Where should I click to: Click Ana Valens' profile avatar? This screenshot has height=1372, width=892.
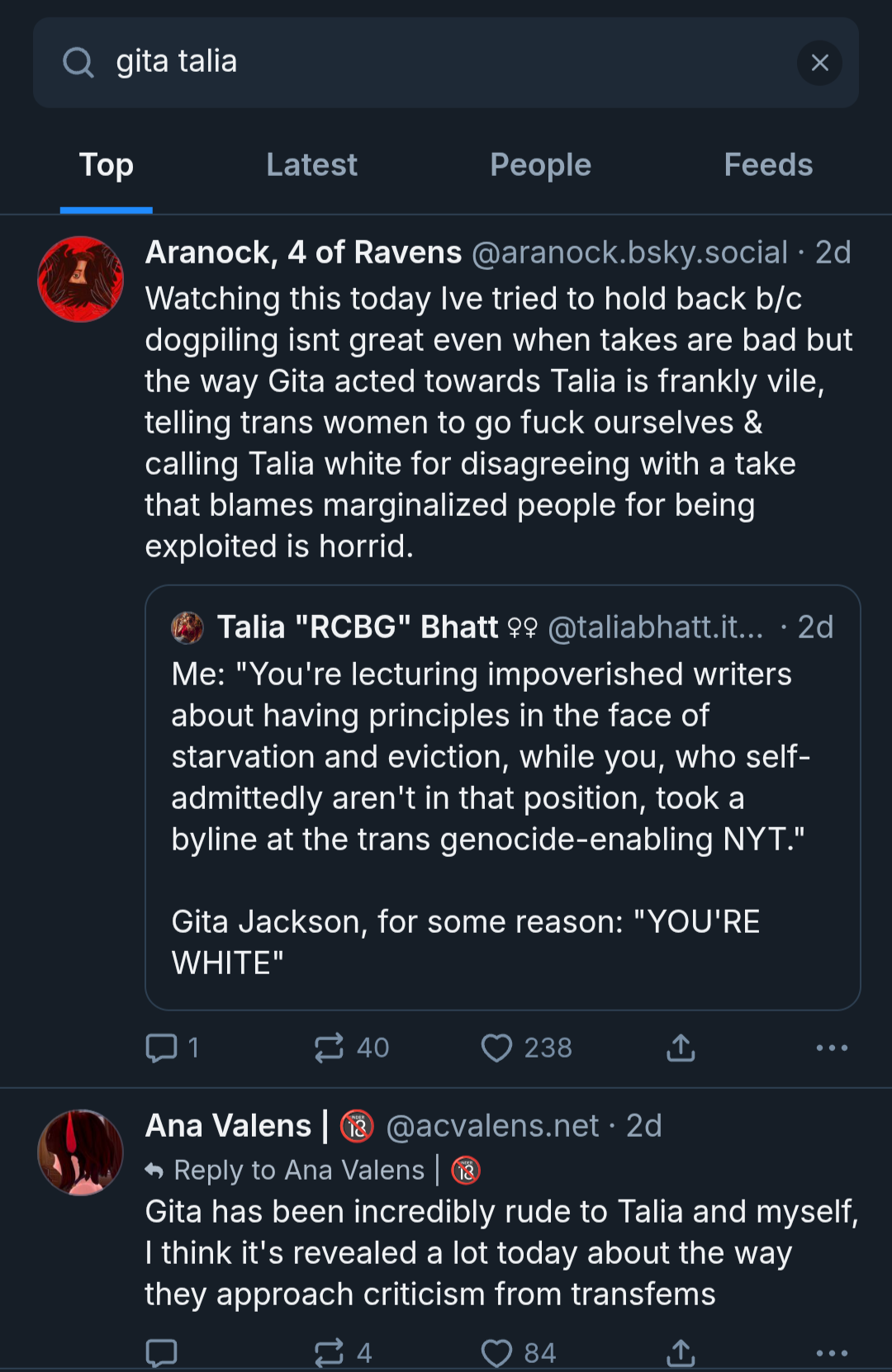[80, 1152]
